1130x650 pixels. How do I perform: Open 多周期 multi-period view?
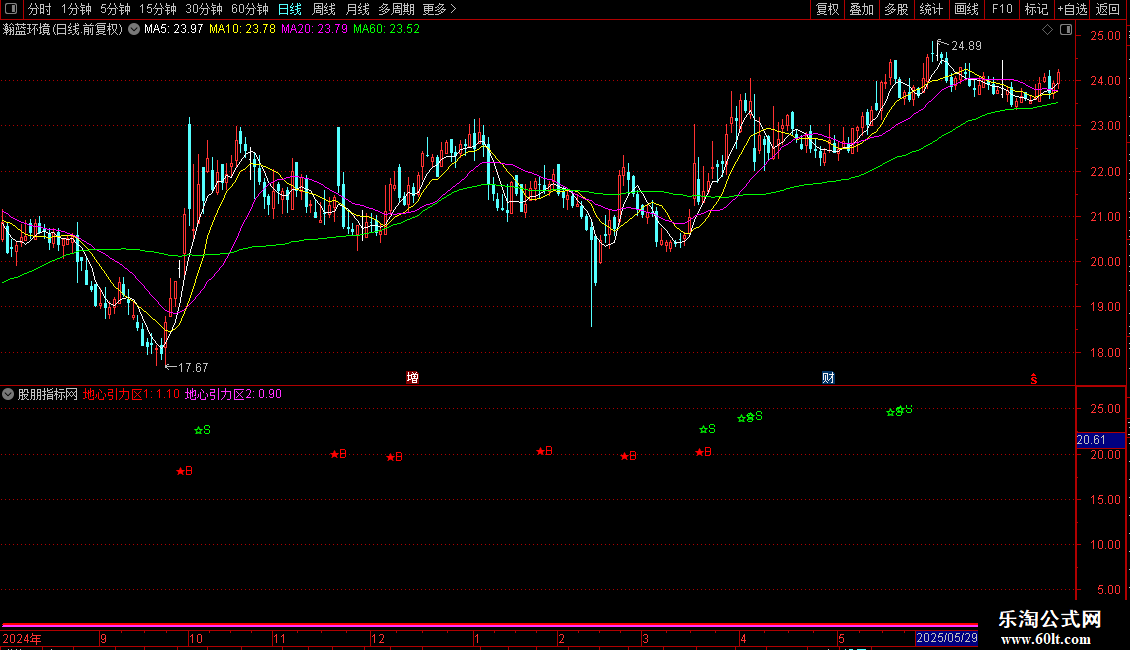click(396, 9)
